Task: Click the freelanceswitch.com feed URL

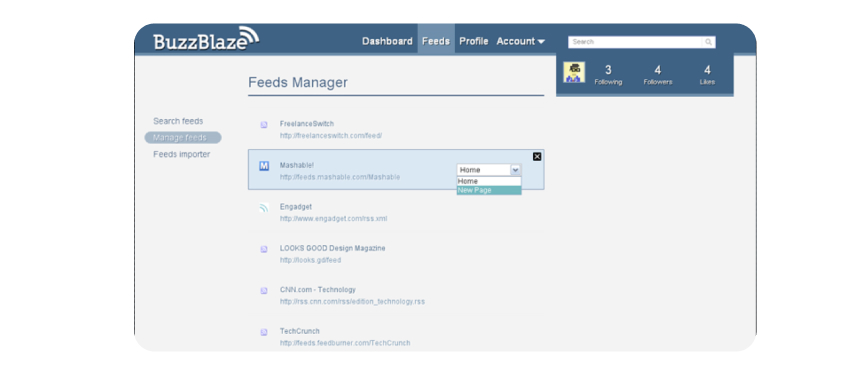Action: tap(331, 136)
